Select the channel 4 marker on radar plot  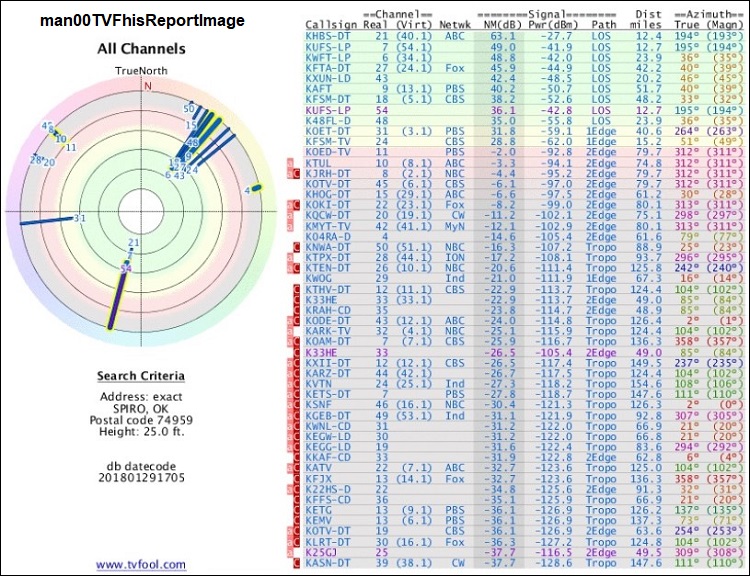point(255,188)
